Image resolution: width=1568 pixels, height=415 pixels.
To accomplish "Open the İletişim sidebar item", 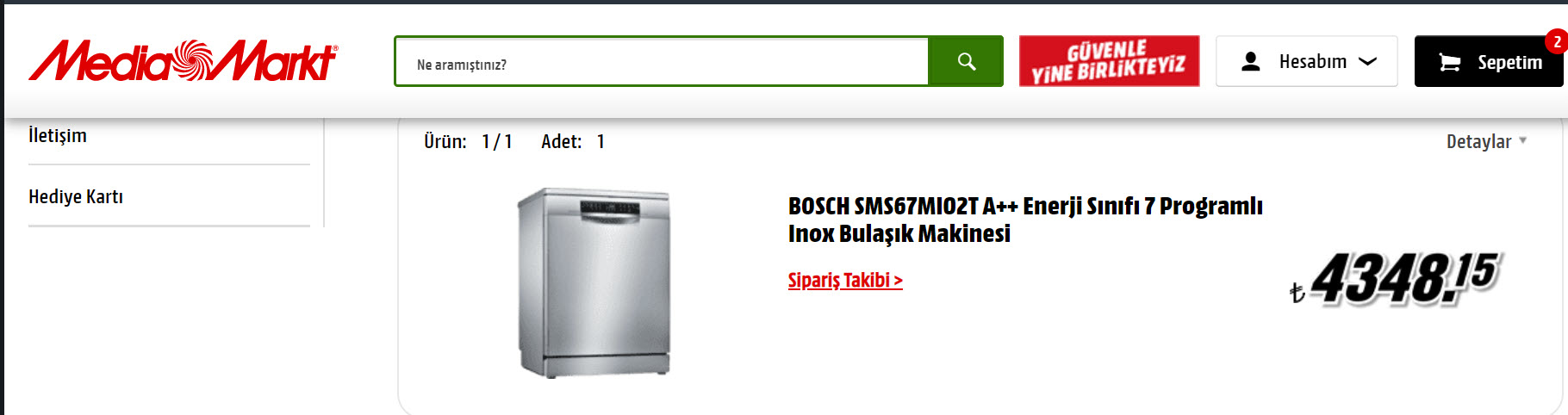I will point(58,135).
